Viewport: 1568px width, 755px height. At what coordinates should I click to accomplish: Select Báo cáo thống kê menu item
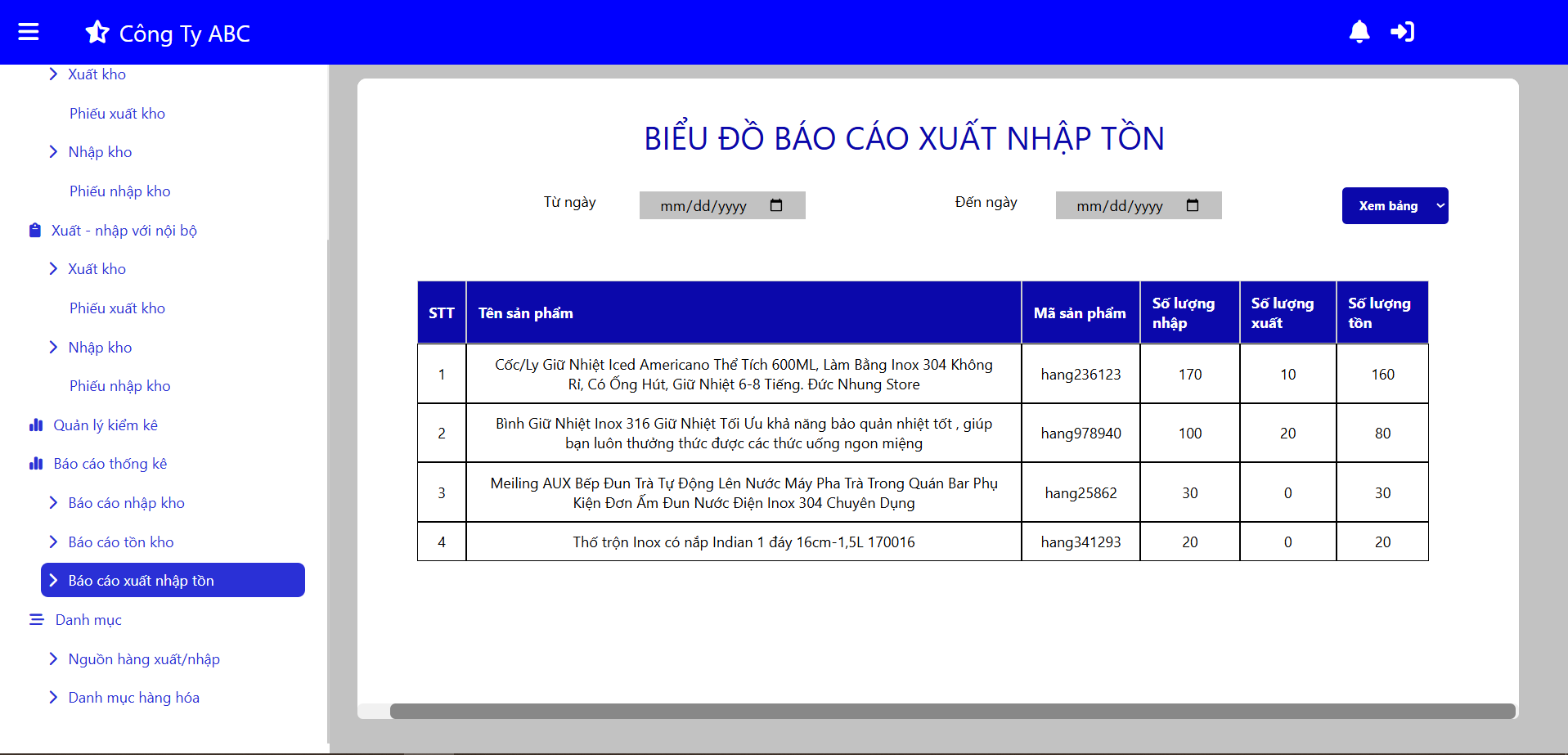coord(110,464)
